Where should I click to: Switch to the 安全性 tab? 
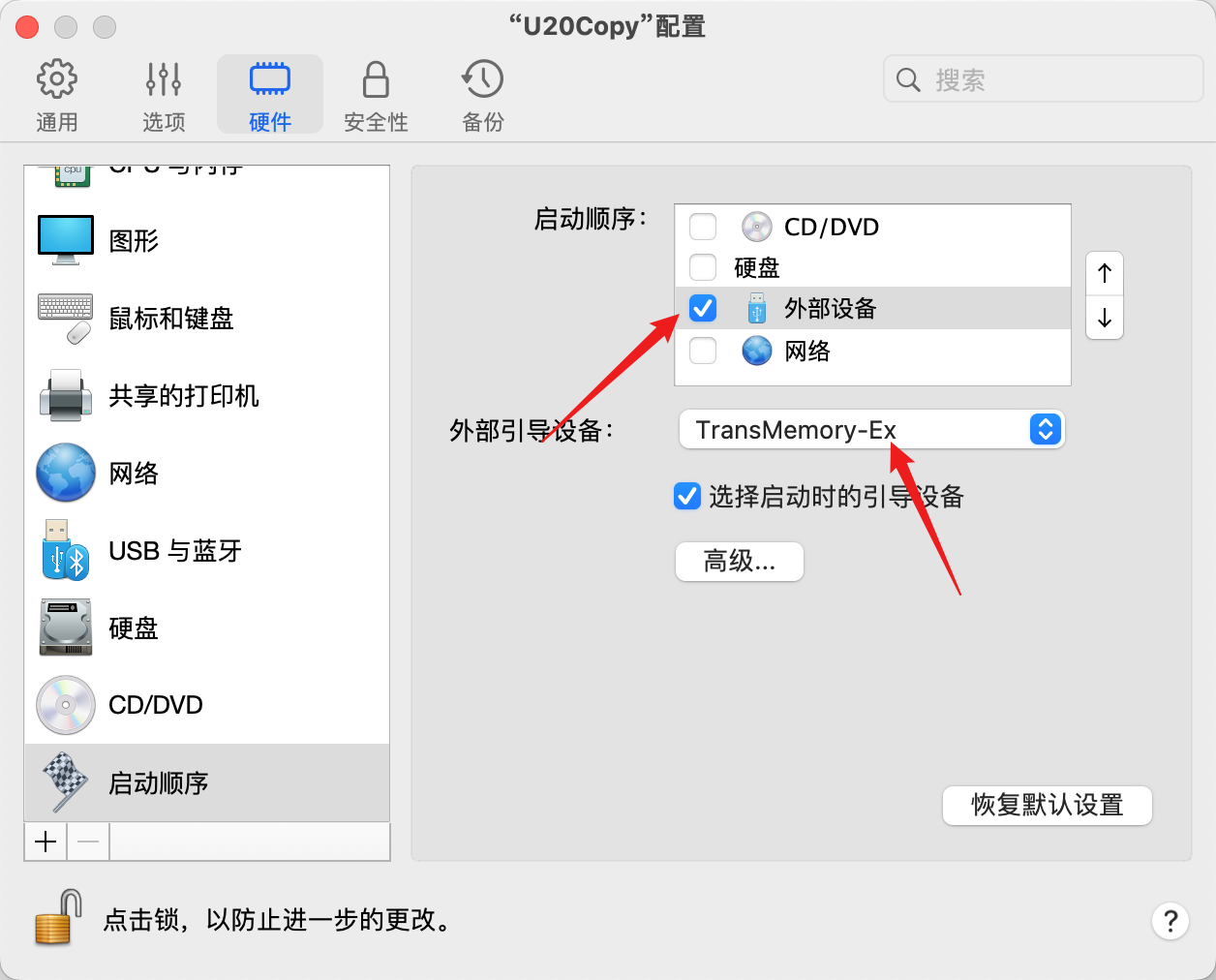click(376, 94)
